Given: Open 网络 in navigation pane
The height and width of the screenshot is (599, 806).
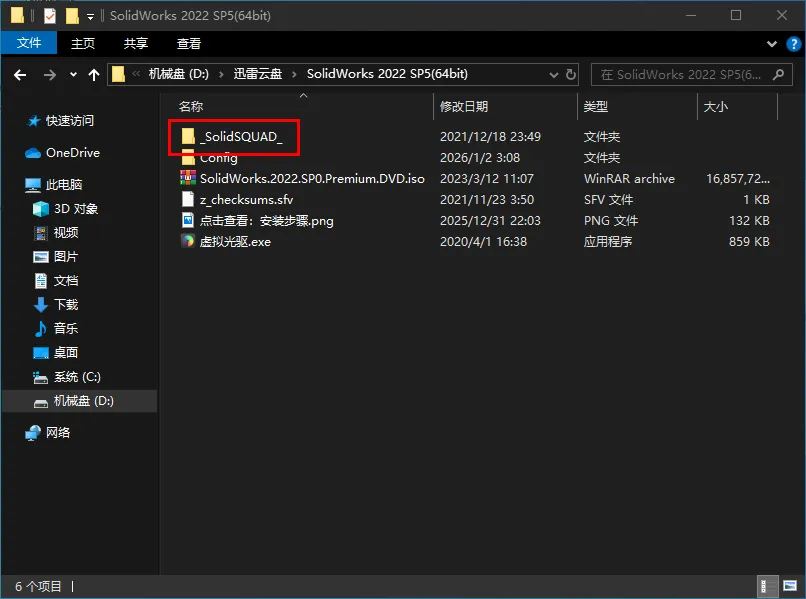Looking at the screenshot, I should point(58,433).
